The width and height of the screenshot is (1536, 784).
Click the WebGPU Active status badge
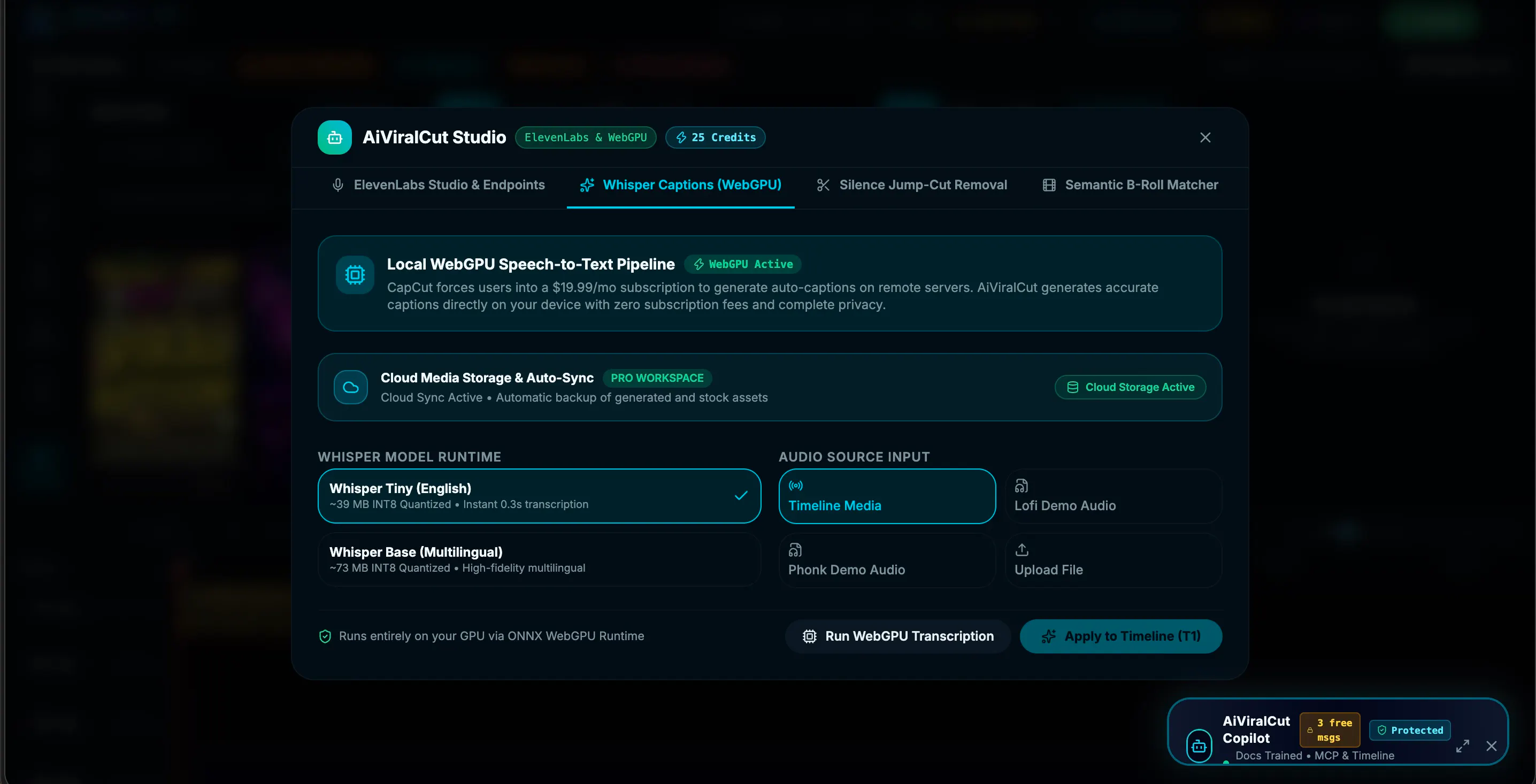pos(743,264)
